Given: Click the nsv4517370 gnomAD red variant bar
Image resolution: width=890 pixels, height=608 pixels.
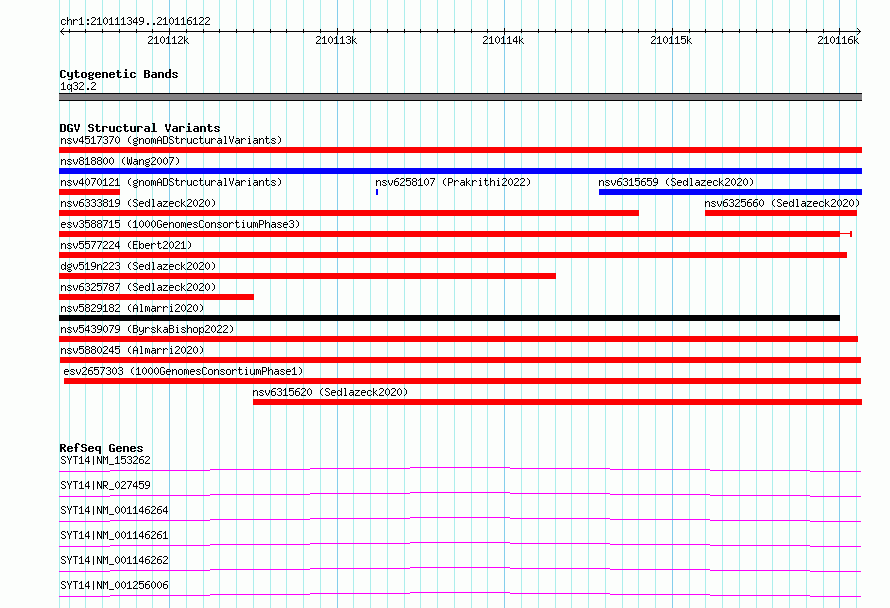Looking at the screenshot, I should pos(460,150).
